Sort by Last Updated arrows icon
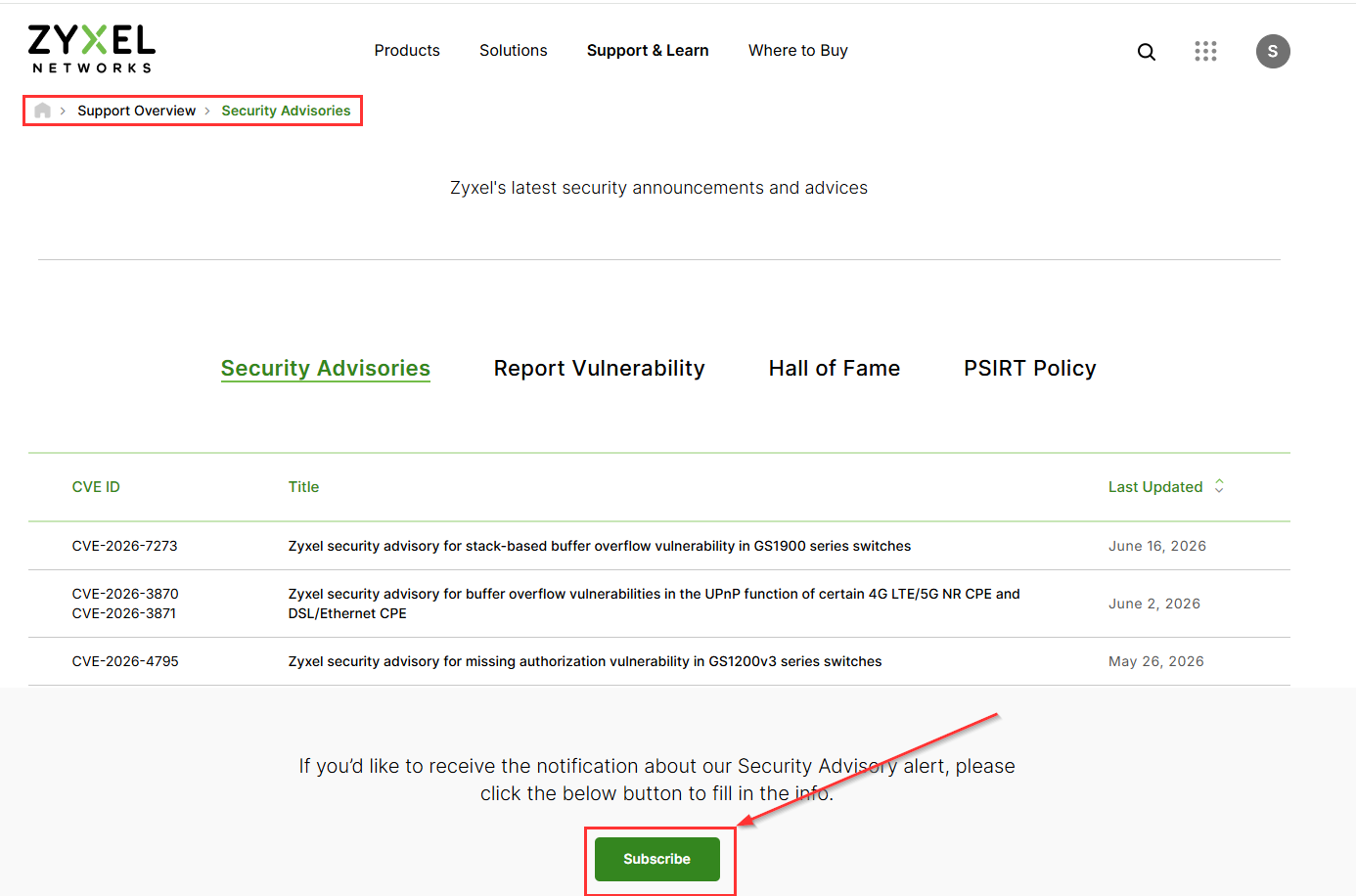 coord(1219,486)
